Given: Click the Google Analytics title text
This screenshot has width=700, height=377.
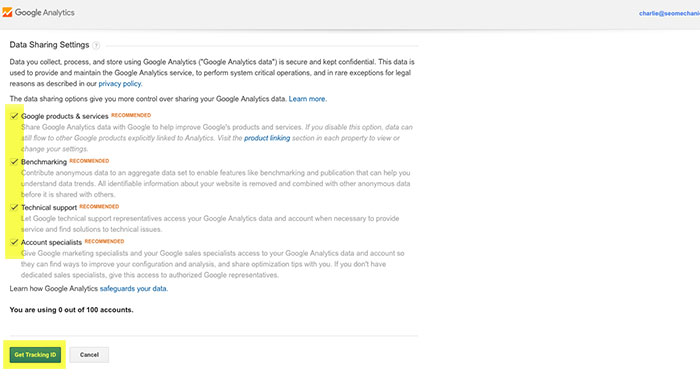Looking at the screenshot, I should click(x=45, y=13).
